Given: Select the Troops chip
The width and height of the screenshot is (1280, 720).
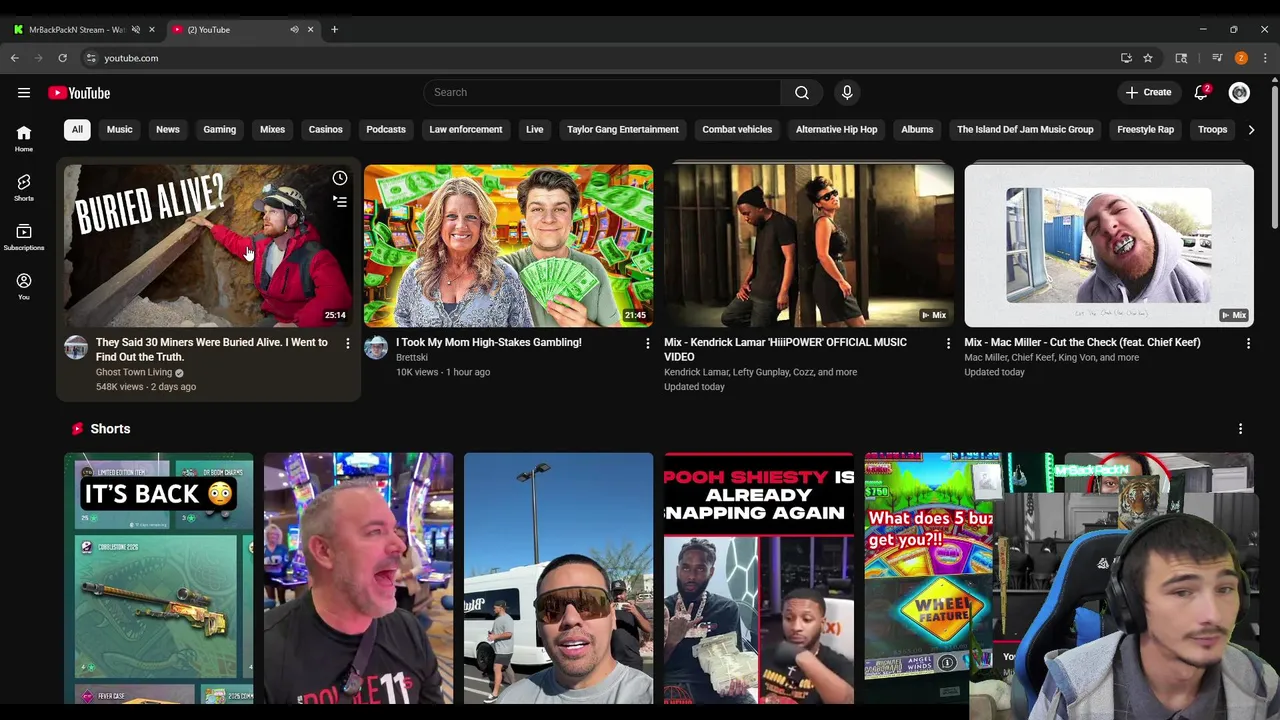Looking at the screenshot, I should (1213, 129).
